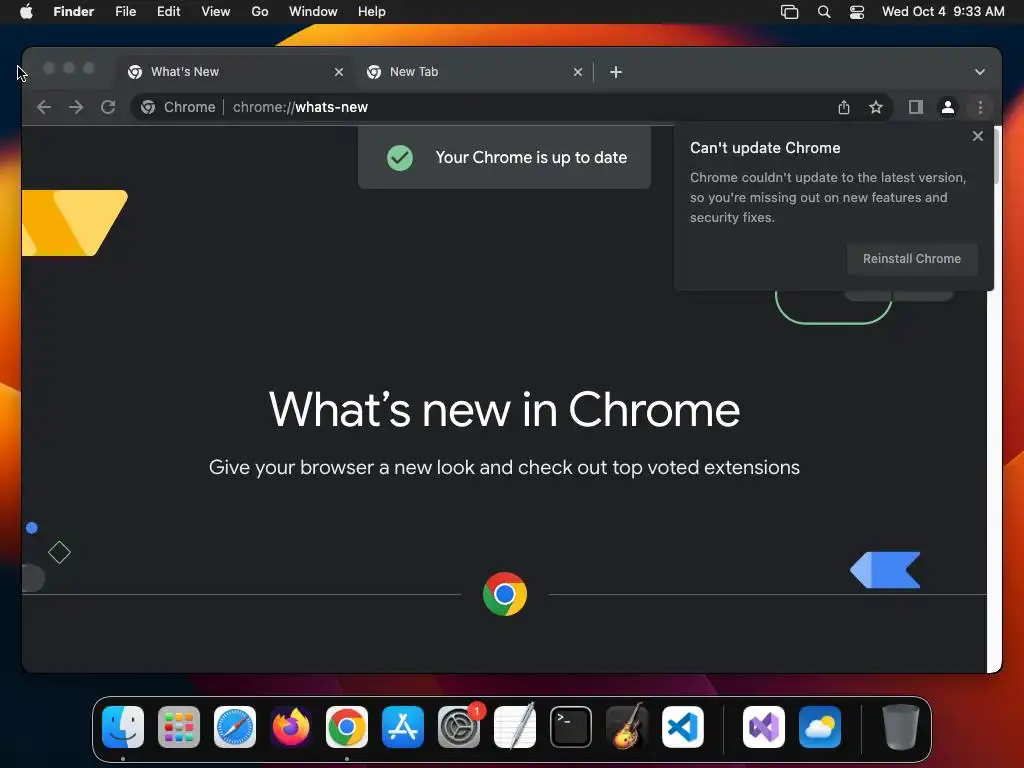
Task: Dismiss the Can't update Chrome popup
Action: click(x=977, y=136)
